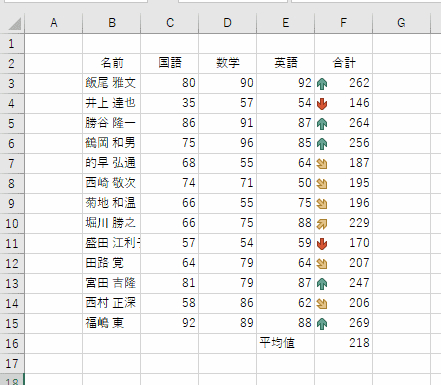Viewport: 441px width, 385px height.
Task: Click the green up arrow beside 247
Action: (x=322, y=284)
